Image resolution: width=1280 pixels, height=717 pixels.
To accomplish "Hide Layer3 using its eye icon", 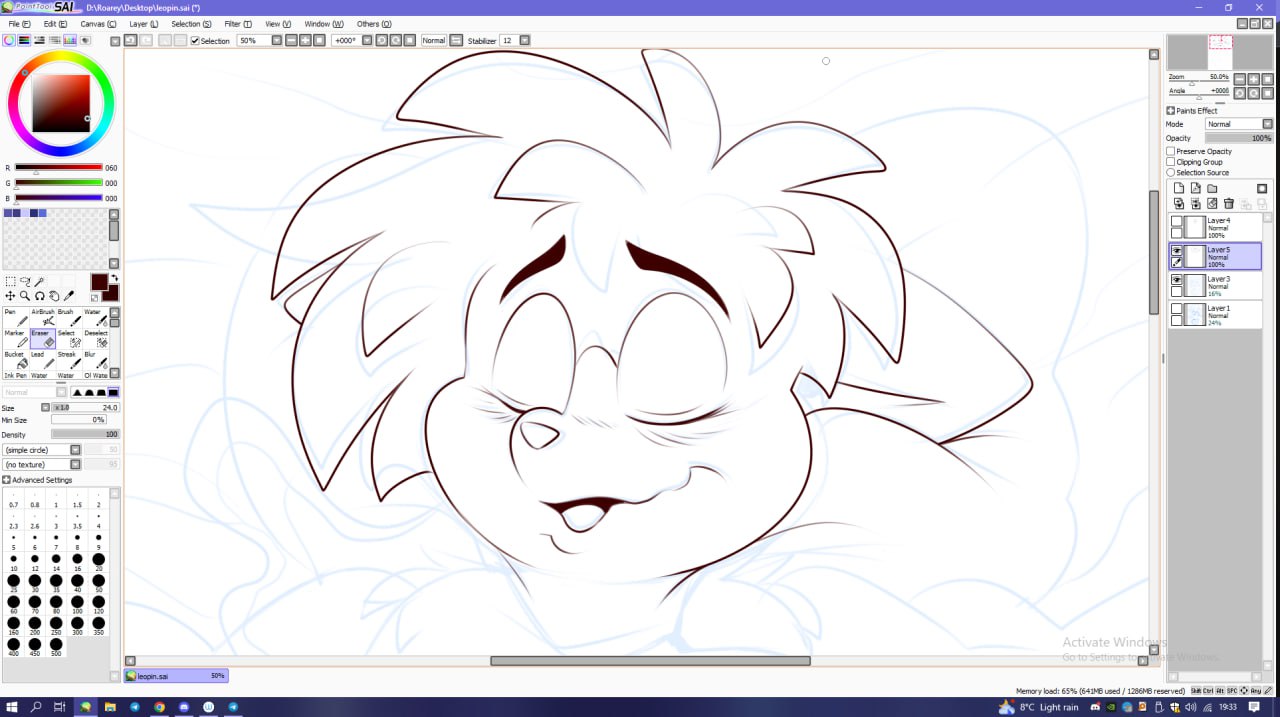I will click(1177, 280).
